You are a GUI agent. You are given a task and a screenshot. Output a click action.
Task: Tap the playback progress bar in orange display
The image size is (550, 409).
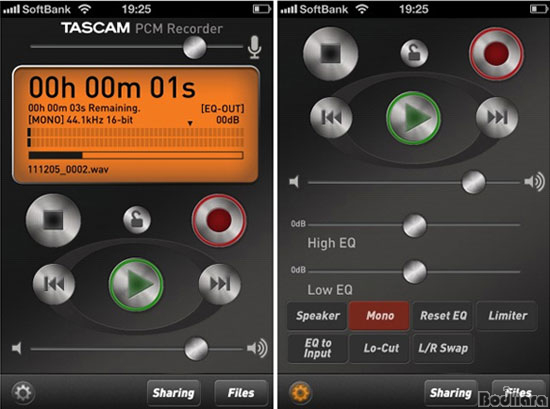(x=136, y=155)
